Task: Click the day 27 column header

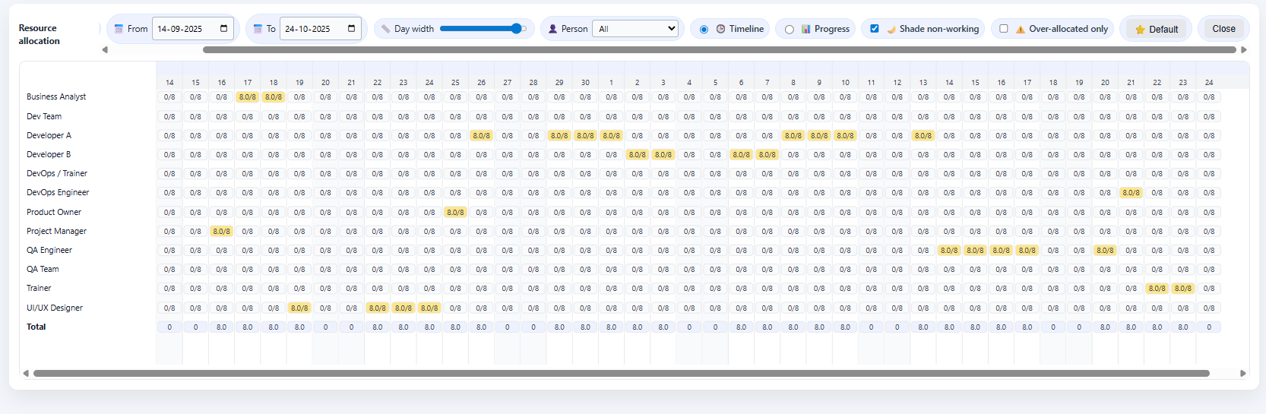Action: (507, 82)
